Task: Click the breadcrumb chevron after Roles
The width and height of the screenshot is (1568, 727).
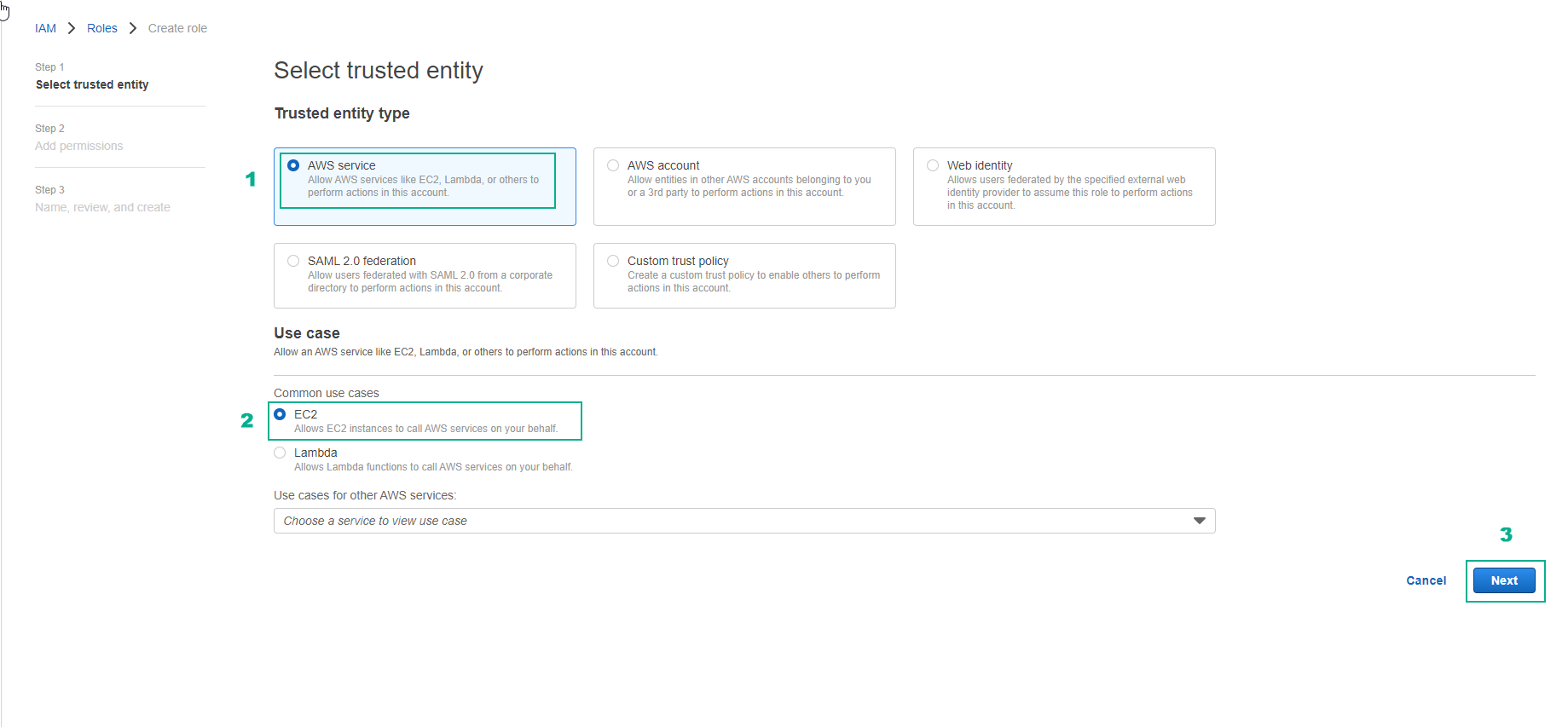Action: 133,28
